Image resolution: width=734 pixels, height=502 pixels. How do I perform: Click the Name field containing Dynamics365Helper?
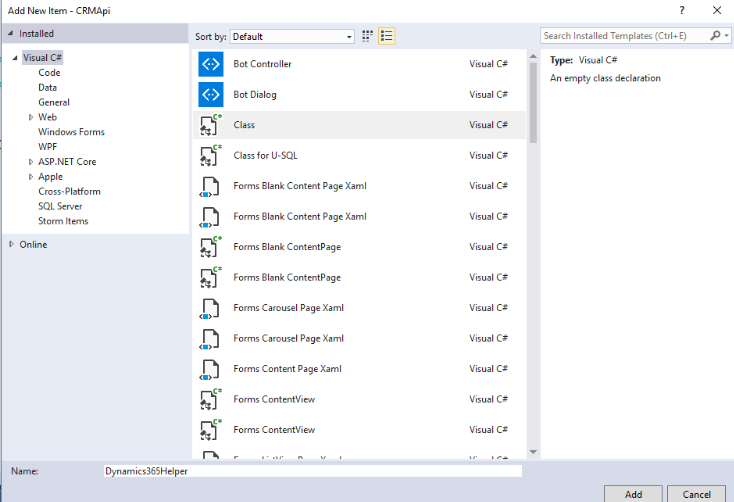tap(313, 471)
